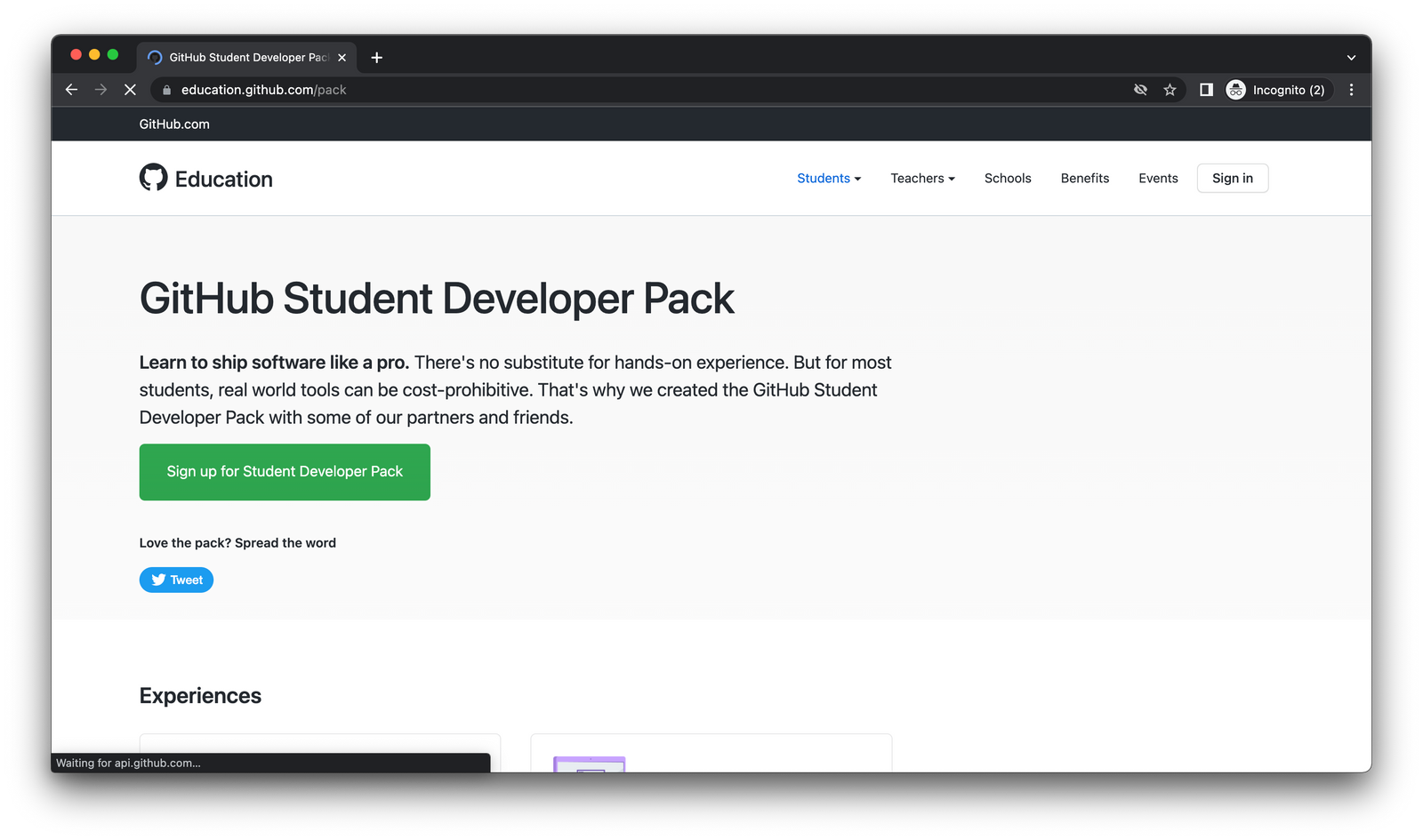The width and height of the screenshot is (1423, 840).
Task: Click the 'GitHub Student Developer Pack' main heading
Action: [437, 299]
